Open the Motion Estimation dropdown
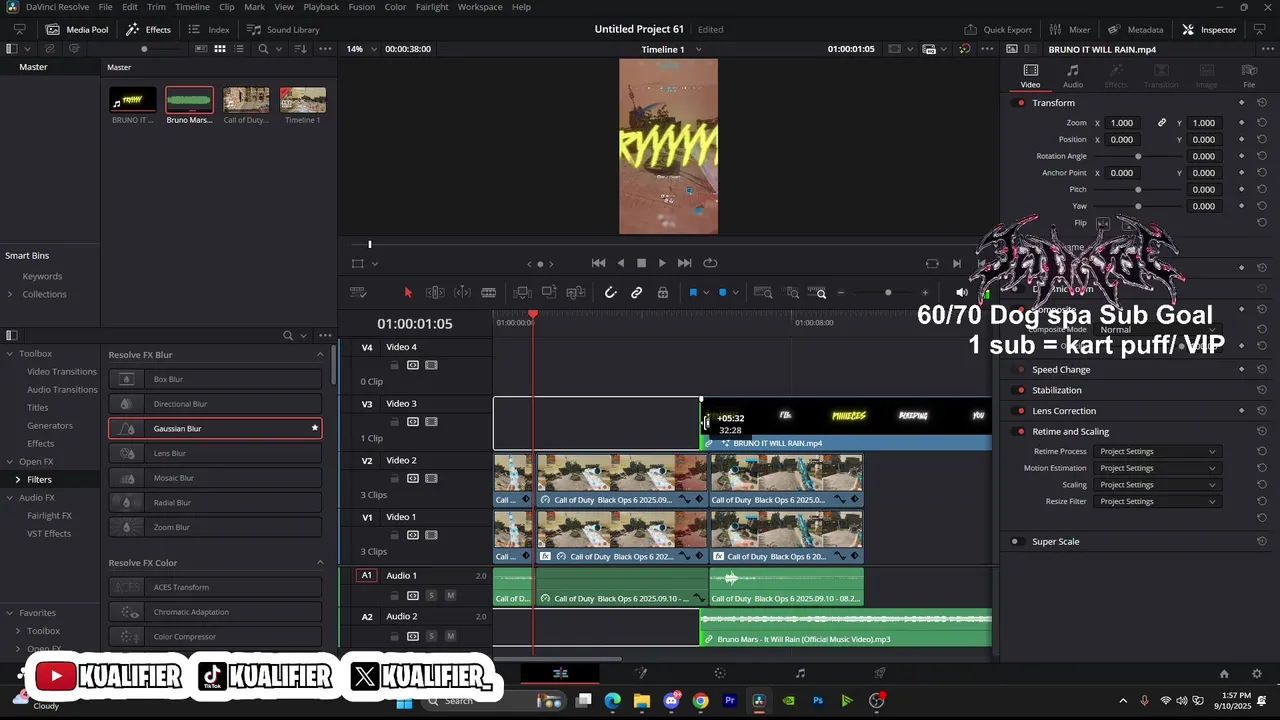1280x720 pixels. (1157, 468)
